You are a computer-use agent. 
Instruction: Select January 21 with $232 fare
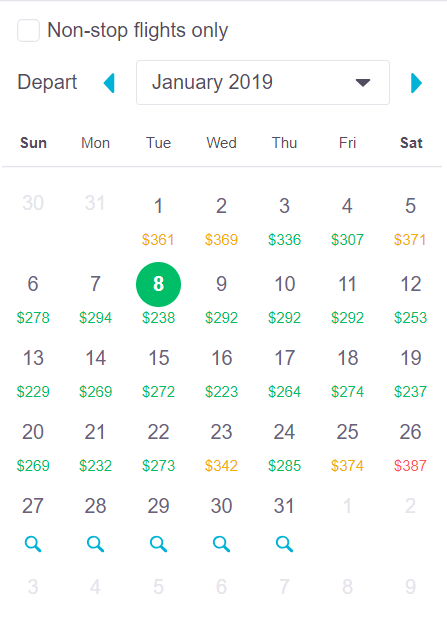pyautogui.click(x=95, y=447)
